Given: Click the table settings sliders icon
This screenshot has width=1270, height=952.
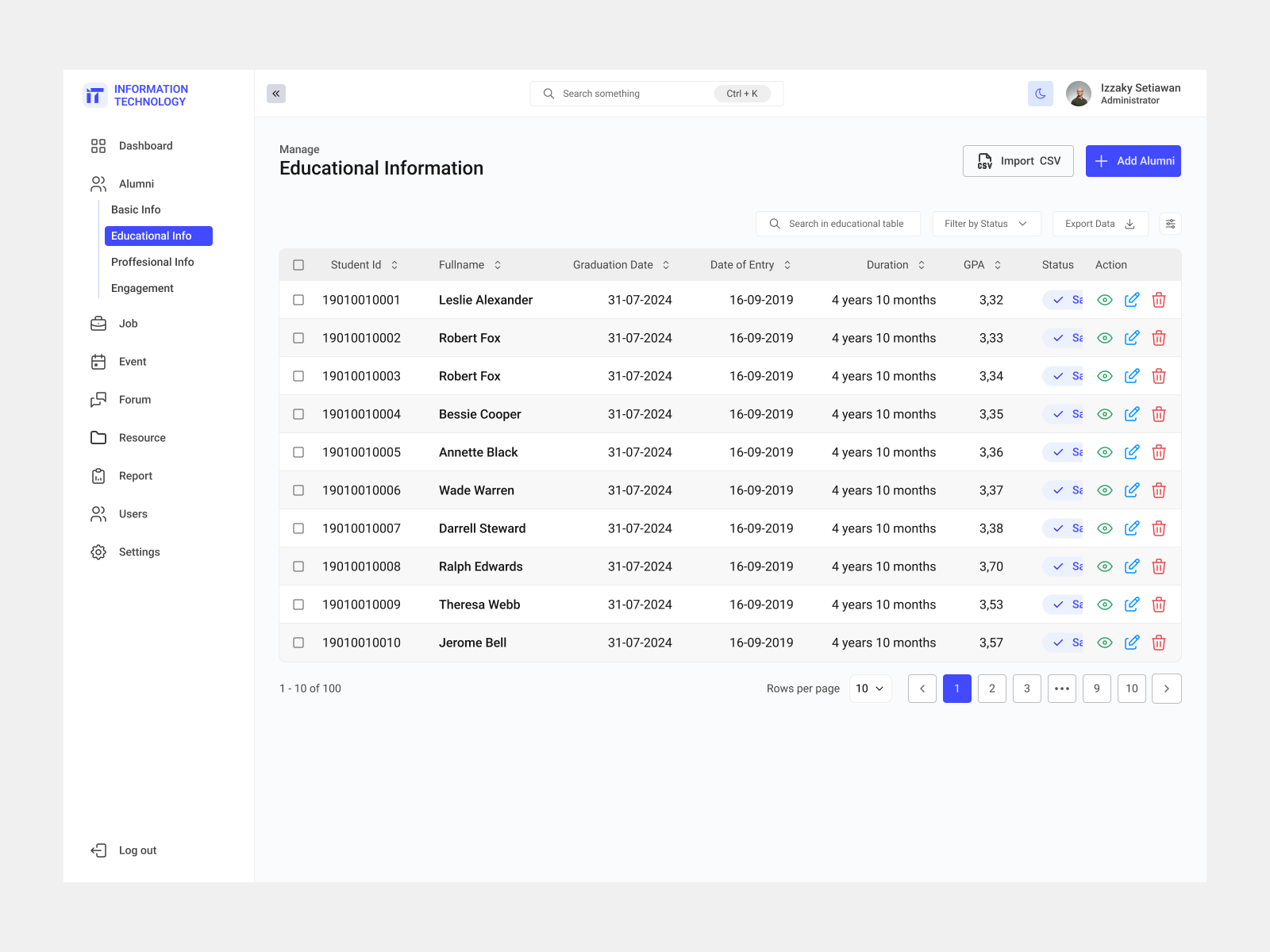Looking at the screenshot, I should pyautogui.click(x=1170, y=224).
